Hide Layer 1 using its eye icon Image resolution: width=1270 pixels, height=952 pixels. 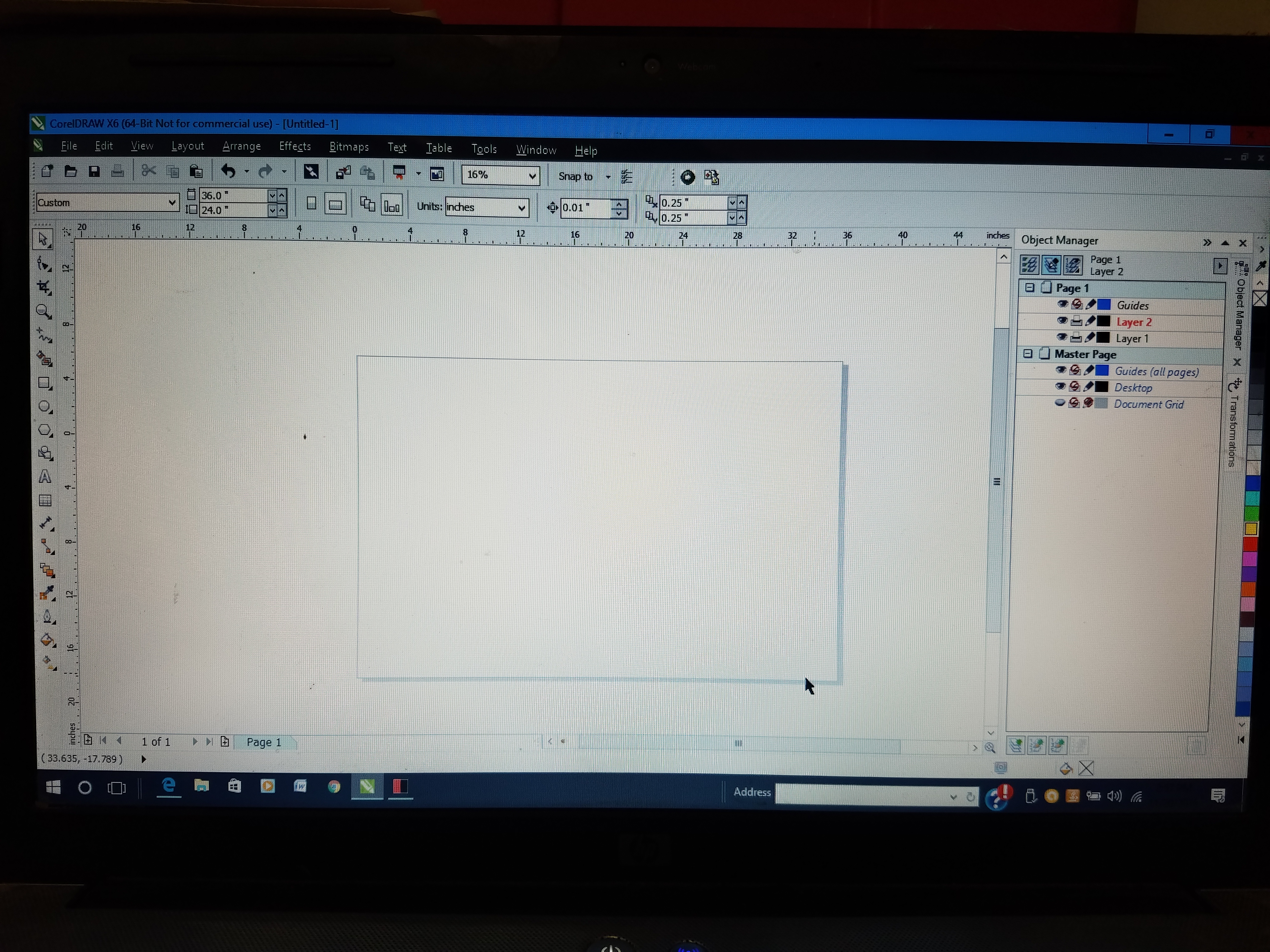1061,337
